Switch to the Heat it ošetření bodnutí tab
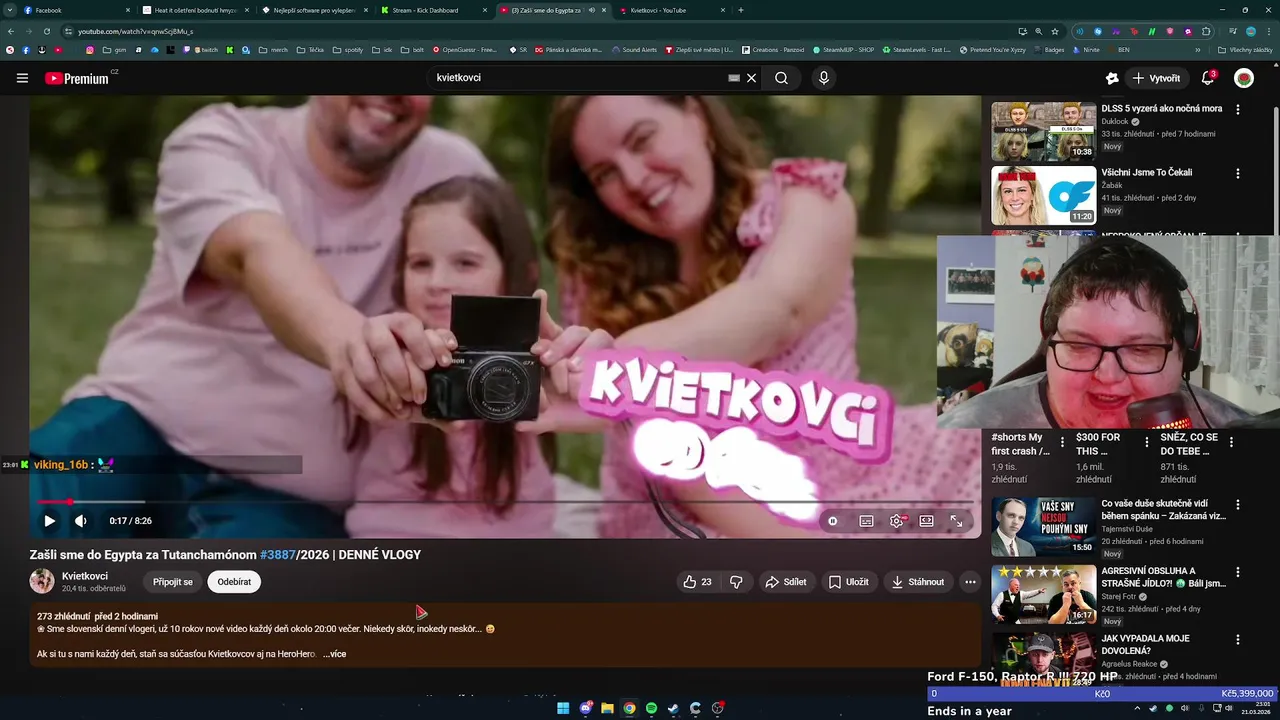Image resolution: width=1280 pixels, height=720 pixels. click(196, 10)
